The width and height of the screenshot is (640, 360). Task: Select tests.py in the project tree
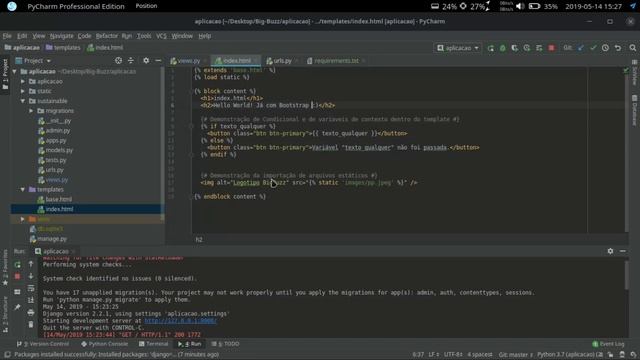click(x=56, y=160)
